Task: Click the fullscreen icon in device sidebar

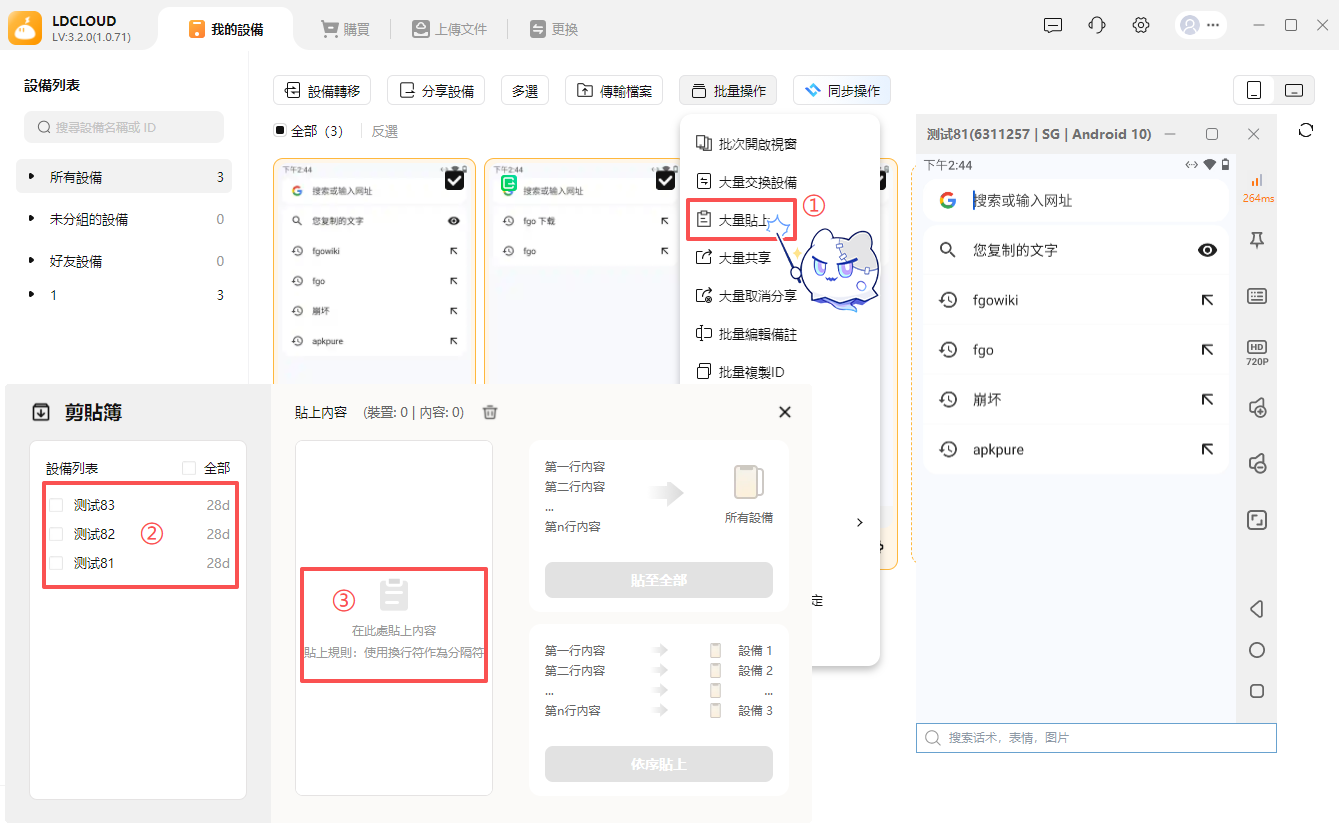Action: click(x=1257, y=520)
